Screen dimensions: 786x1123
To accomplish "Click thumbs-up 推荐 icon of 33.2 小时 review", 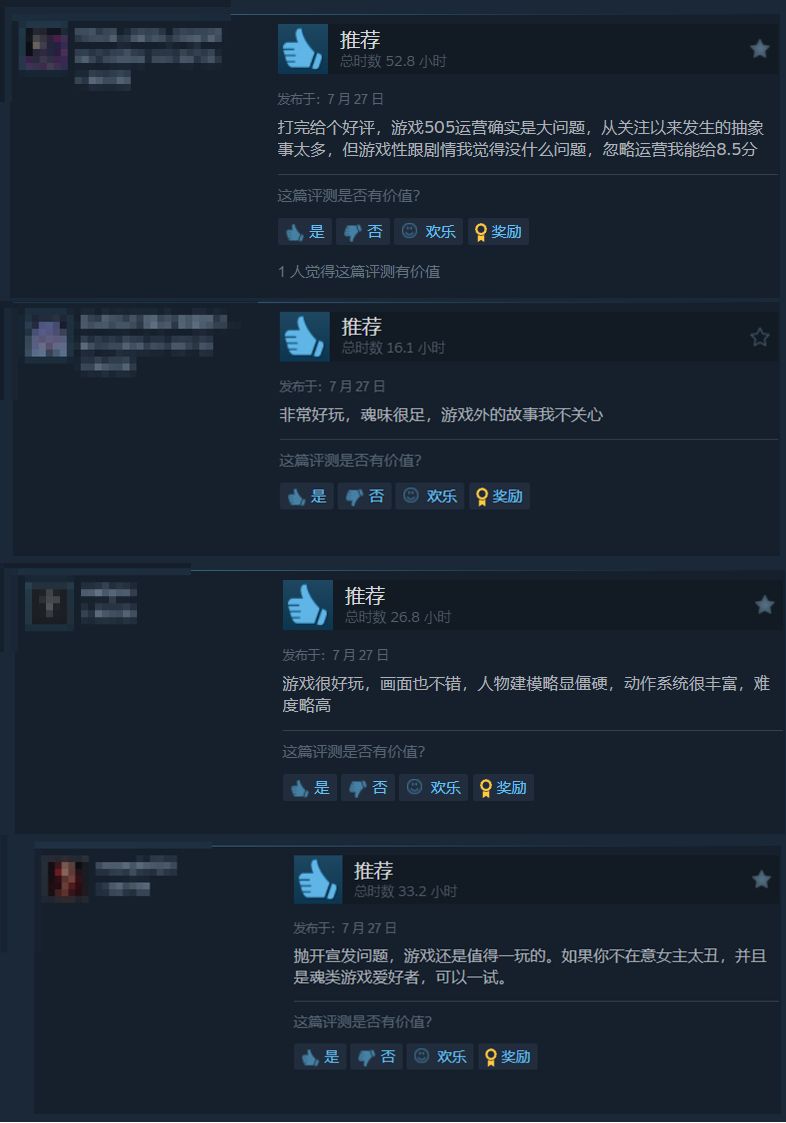I will (x=318, y=879).
